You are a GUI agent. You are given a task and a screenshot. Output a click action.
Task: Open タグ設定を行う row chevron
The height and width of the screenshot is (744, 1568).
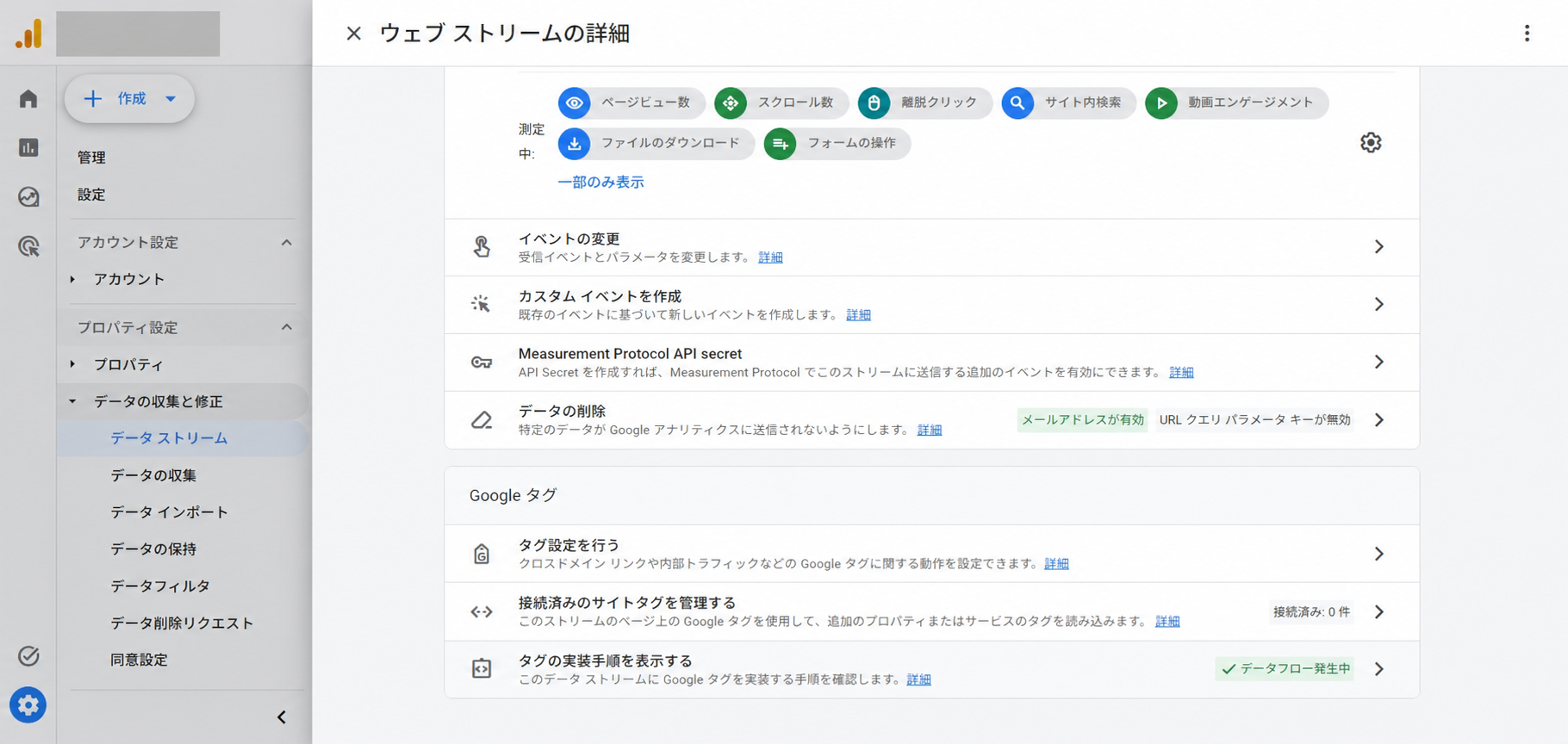point(1378,554)
